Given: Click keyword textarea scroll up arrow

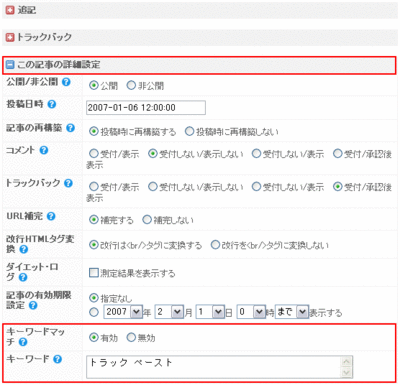Looking at the screenshot, I should 346,362.
